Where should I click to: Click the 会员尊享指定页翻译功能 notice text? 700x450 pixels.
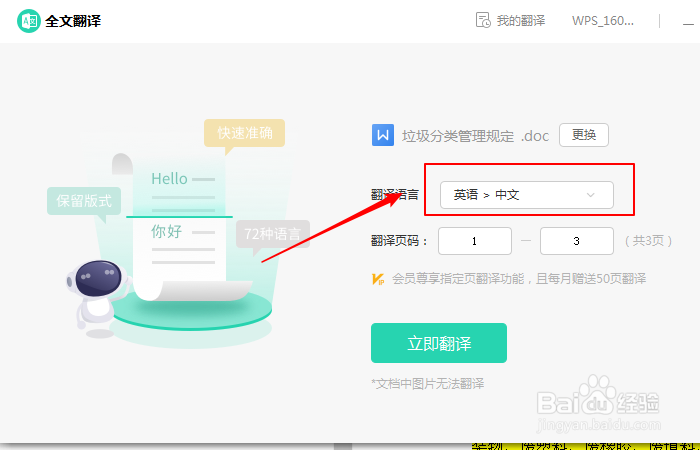point(519,279)
